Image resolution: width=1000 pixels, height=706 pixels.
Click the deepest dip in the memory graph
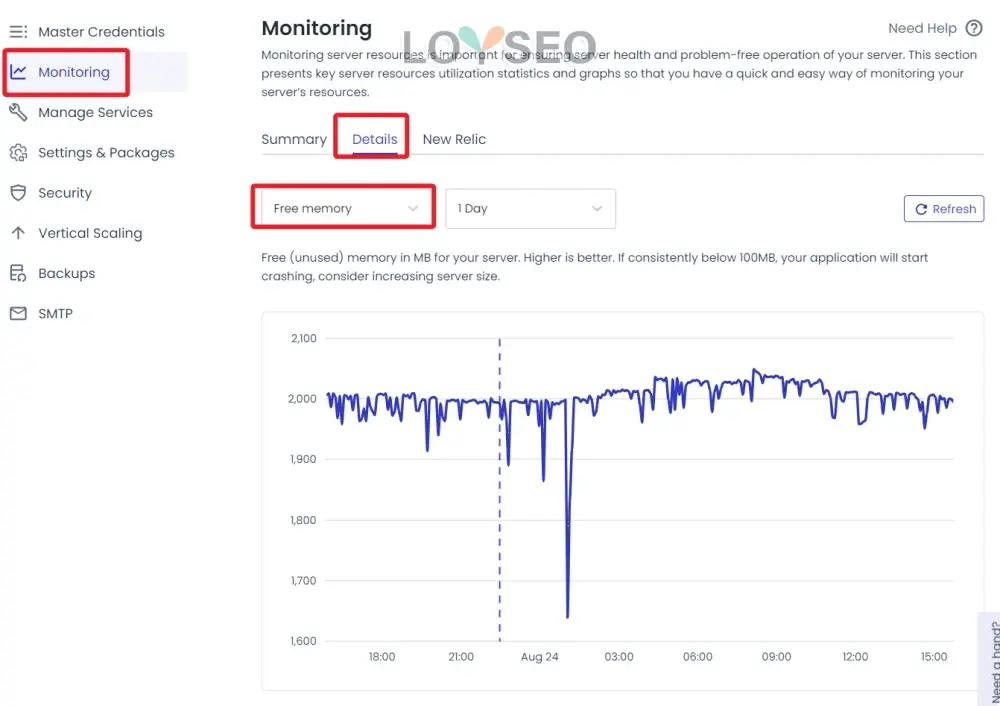tap(568, 615)
